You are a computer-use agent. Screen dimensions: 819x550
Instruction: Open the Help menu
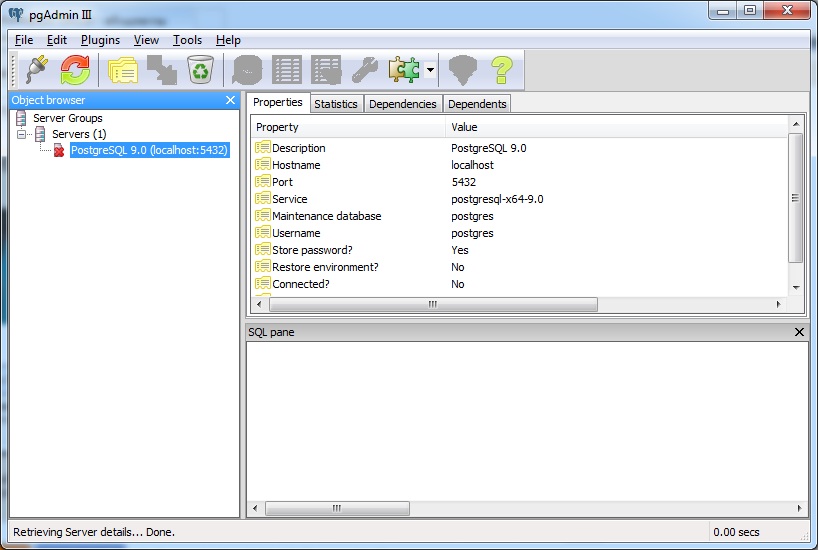228,40
